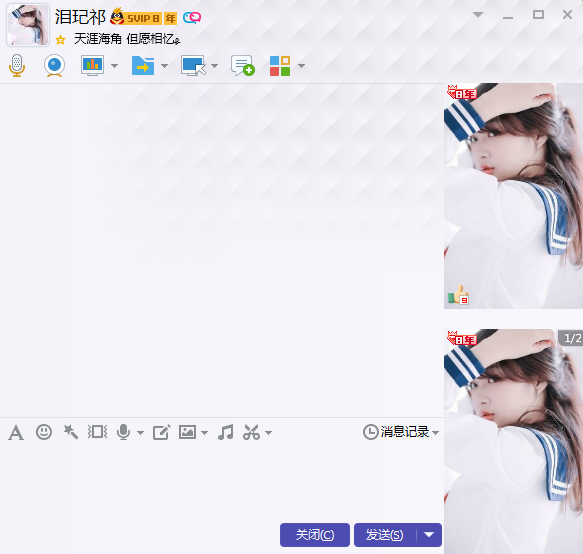
Task: Start a video call with webcam icon
Action: click(x=54, y=66)
